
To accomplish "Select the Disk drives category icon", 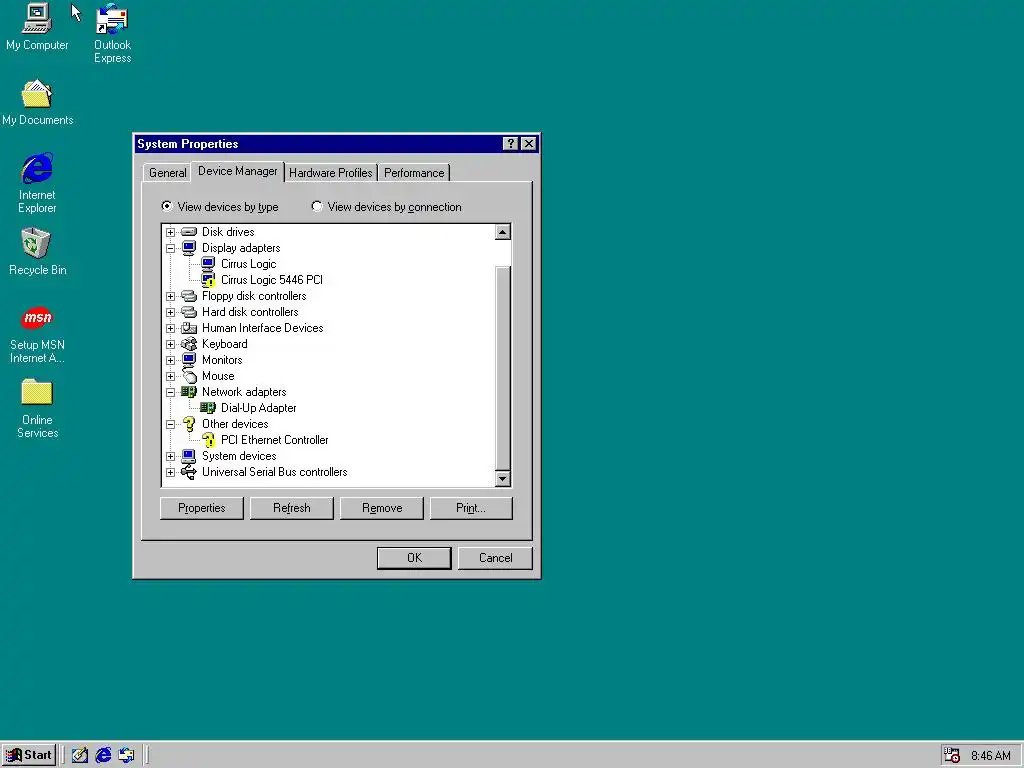I will [x=189, y=232].
